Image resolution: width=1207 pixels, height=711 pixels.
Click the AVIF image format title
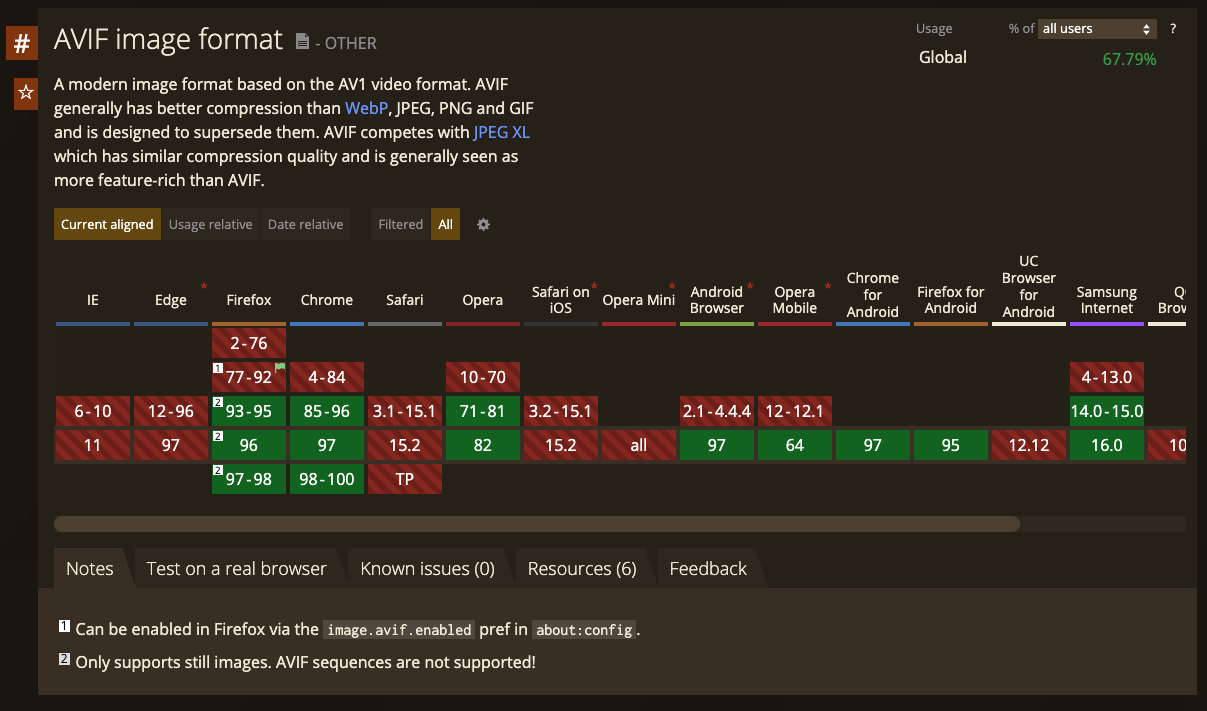169,39
